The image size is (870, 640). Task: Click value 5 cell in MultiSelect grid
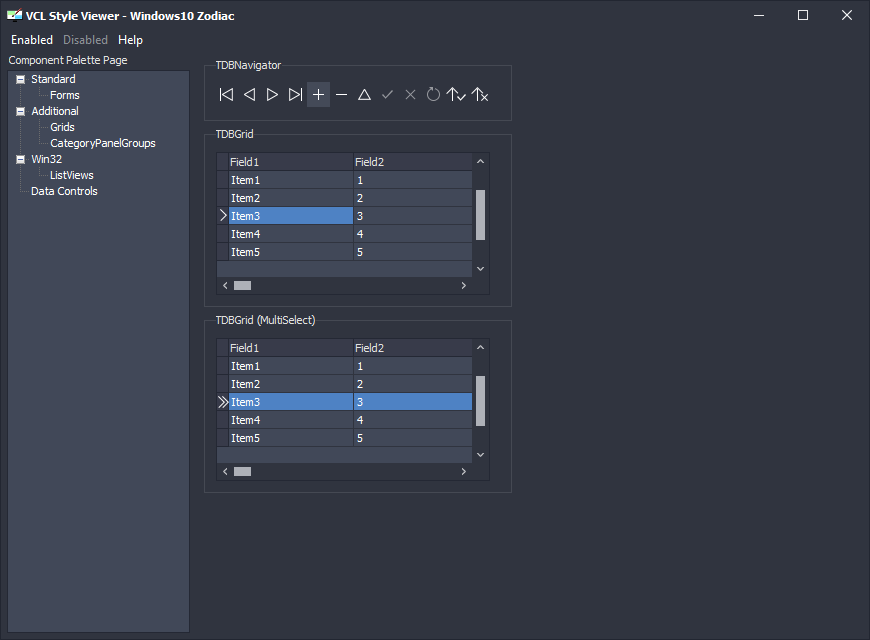413,438
